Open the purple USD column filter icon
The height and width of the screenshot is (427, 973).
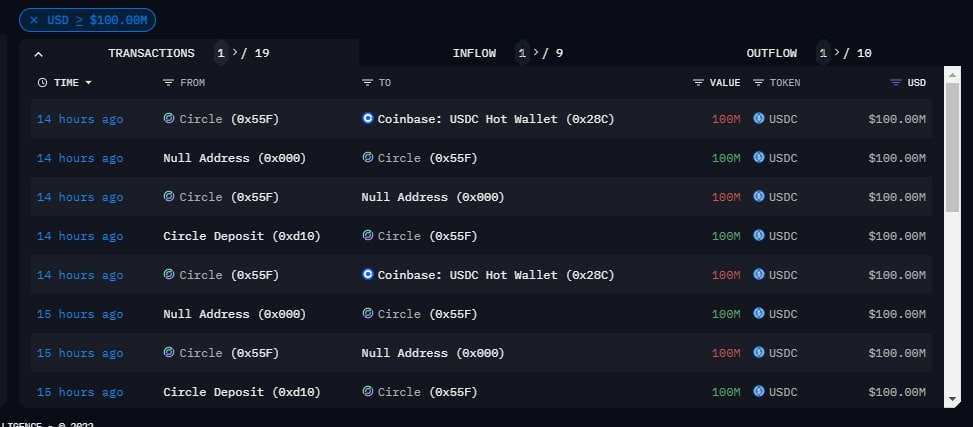pos(895,83)
